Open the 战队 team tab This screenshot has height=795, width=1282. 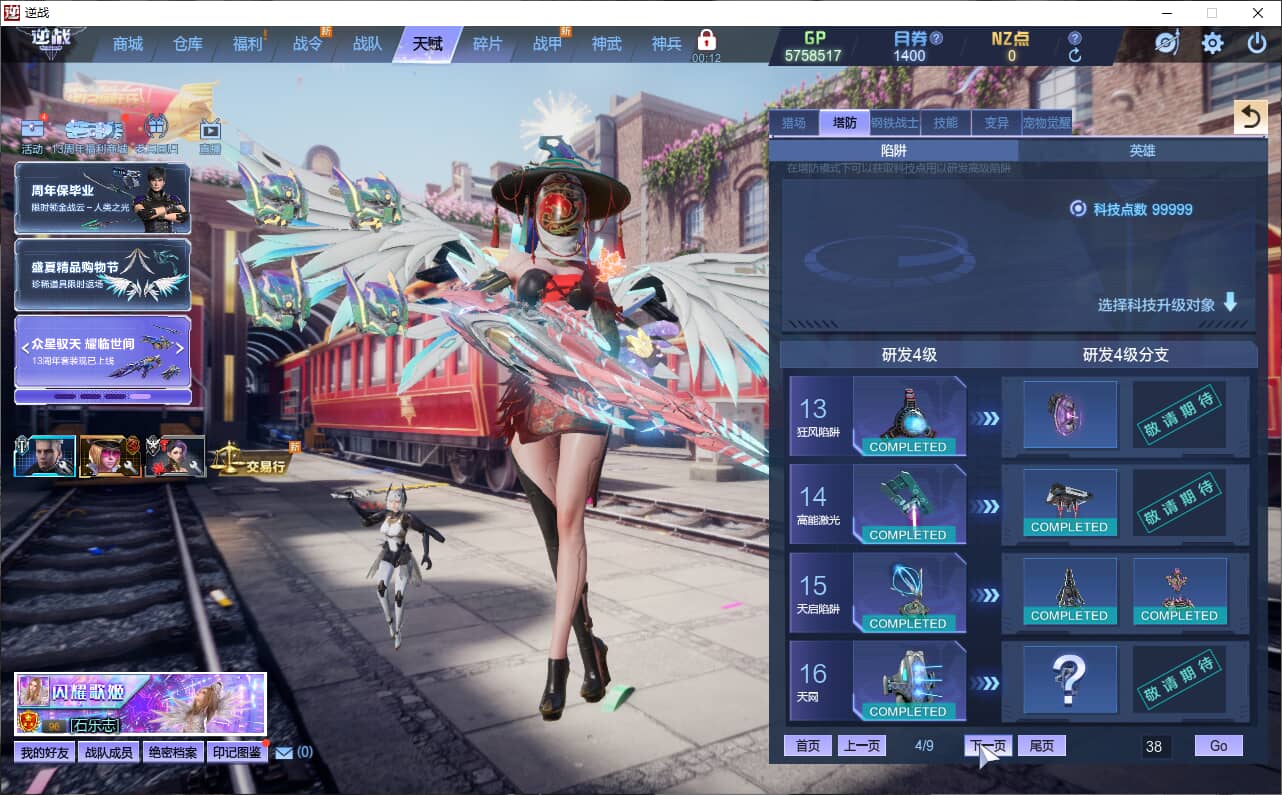[368, 44]
